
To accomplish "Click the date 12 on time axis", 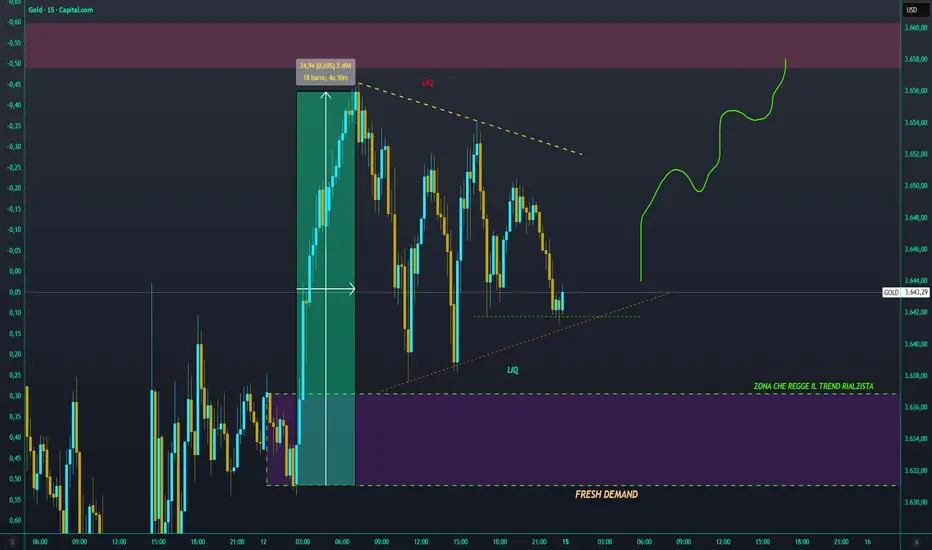I will tap(263, 542).
